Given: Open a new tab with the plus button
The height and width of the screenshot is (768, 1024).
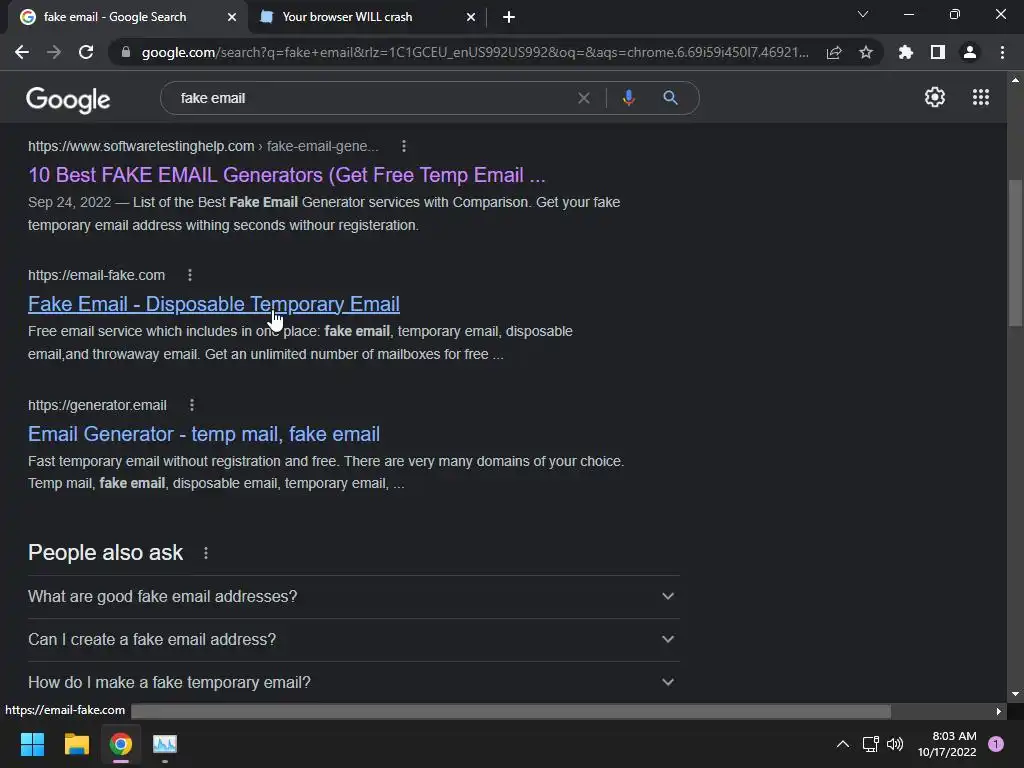Looking at the screenshot, I should 509,17.
